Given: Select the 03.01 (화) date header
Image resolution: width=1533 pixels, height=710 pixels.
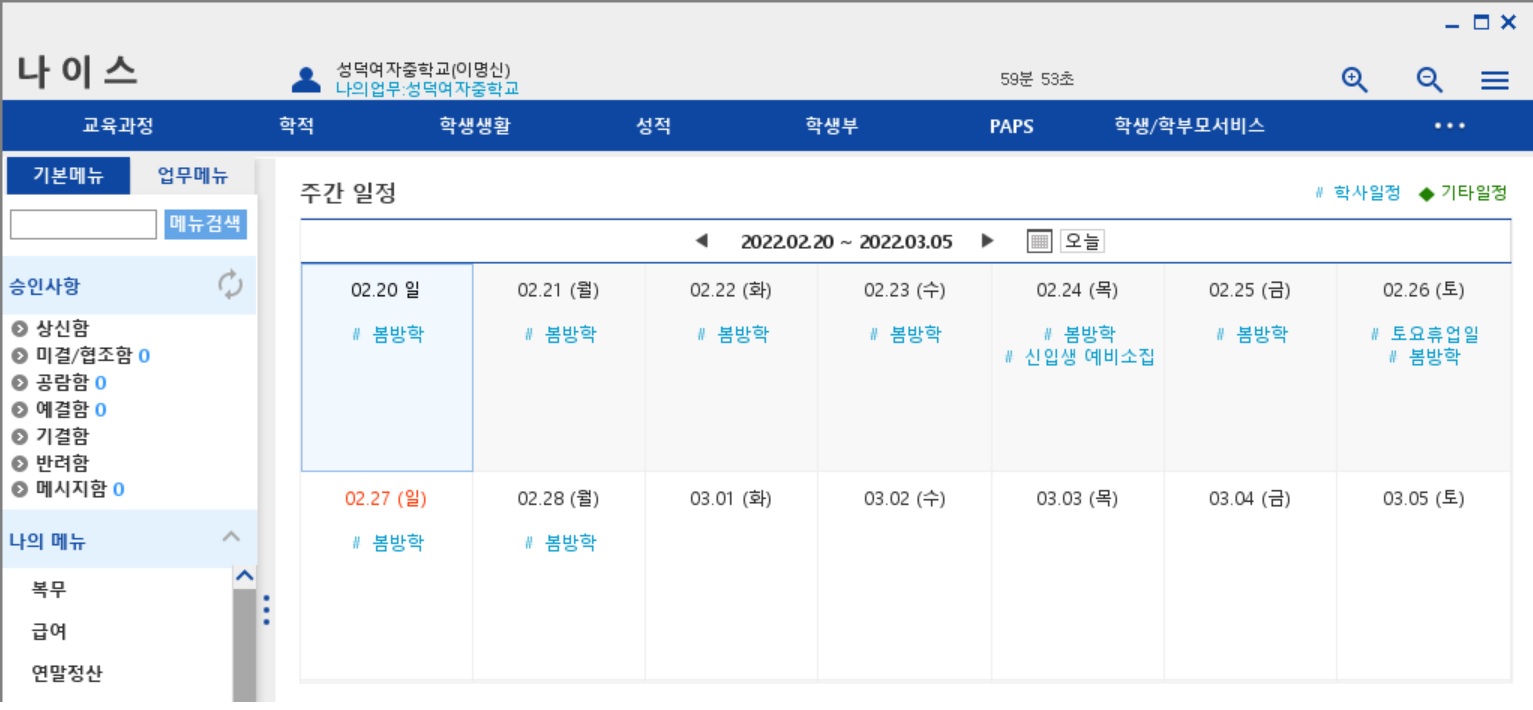Looking at the screenshot, I should click(731, 498).
